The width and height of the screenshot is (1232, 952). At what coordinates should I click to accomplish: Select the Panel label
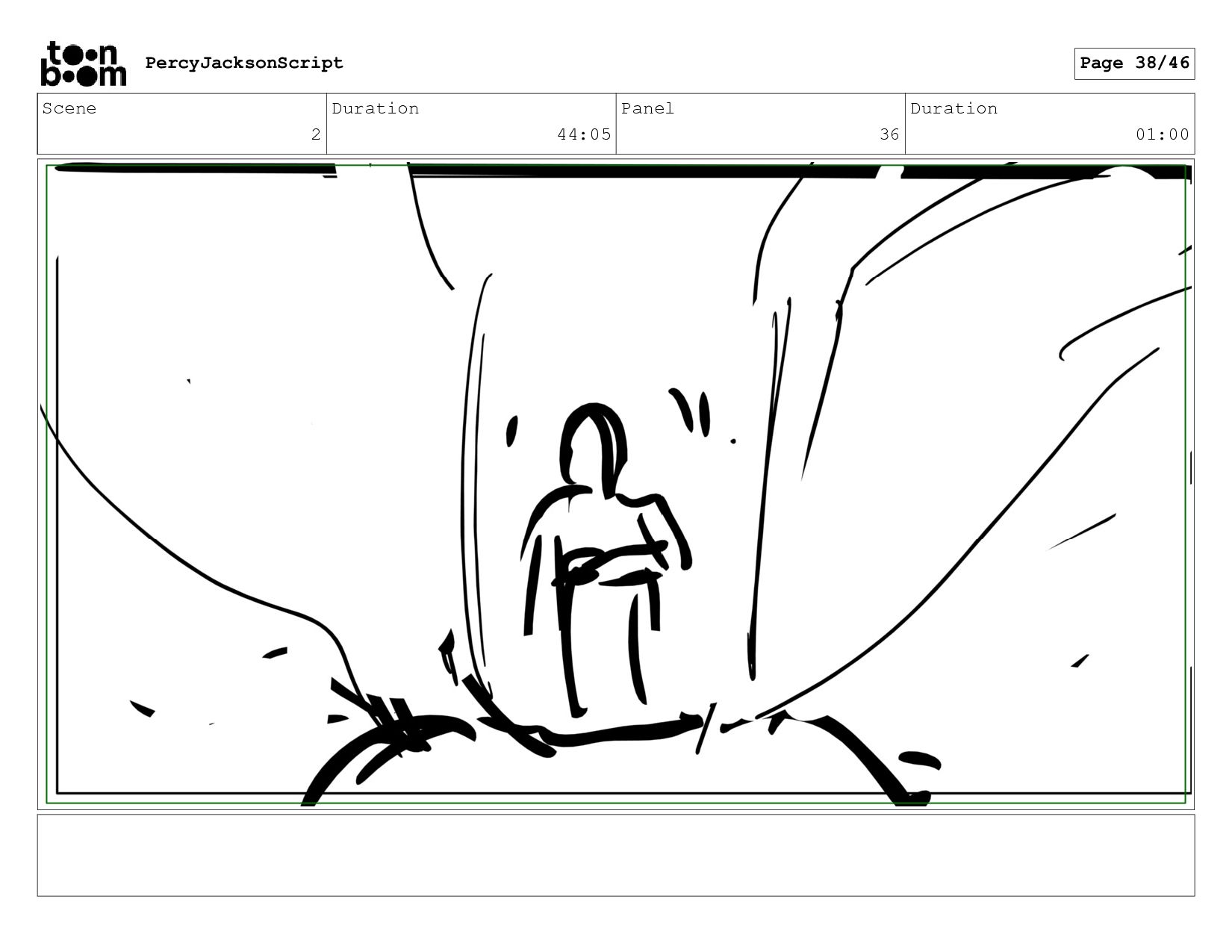pyautogui.click(x=647, y=108)
